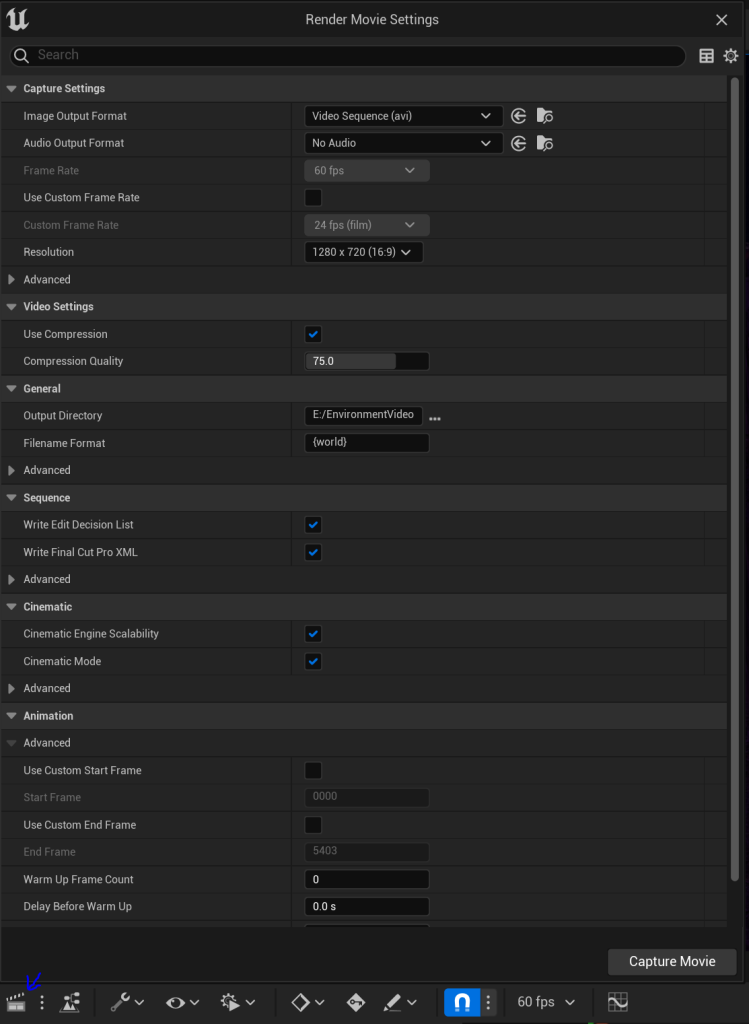Open the Image Output Format dropdown

point(403,116)
